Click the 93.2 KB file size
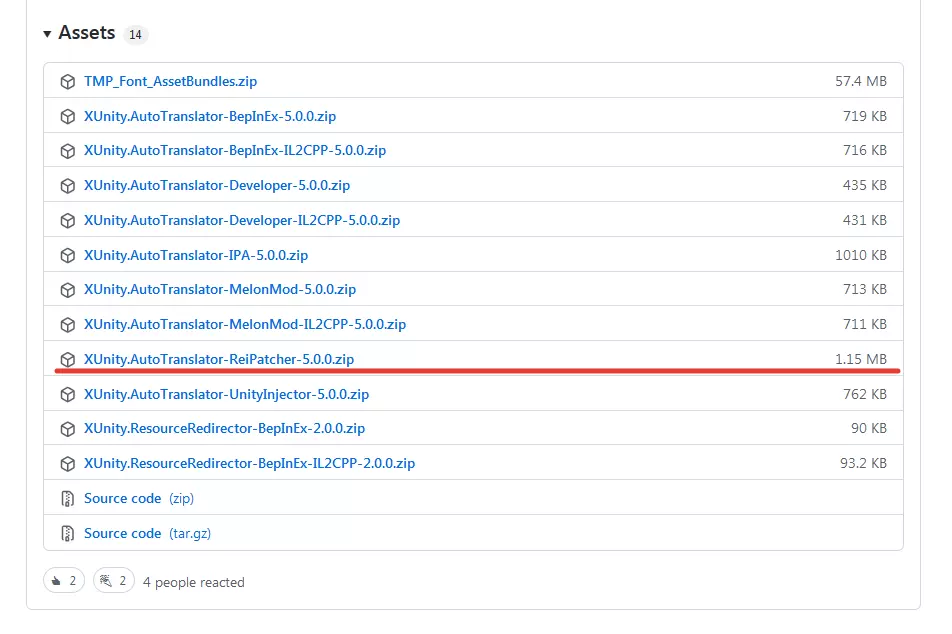The height and width of the screenshot is (634, 952). pos(863,463)
